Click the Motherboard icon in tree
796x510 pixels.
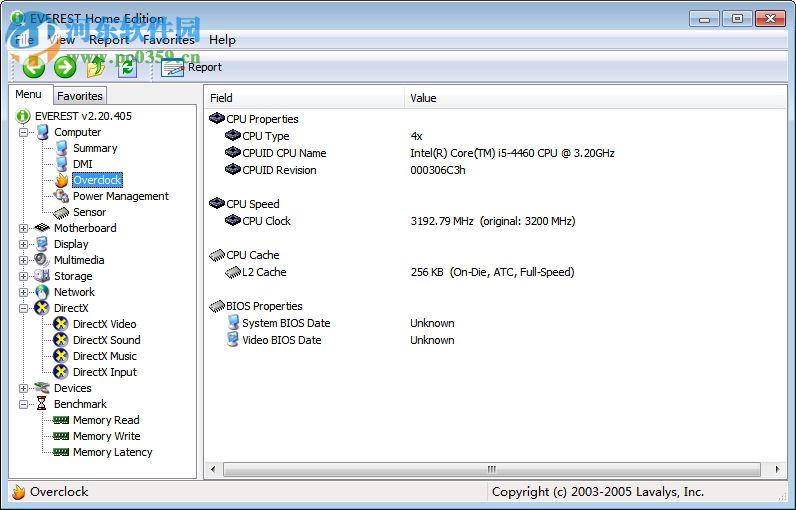pos(42,228)
